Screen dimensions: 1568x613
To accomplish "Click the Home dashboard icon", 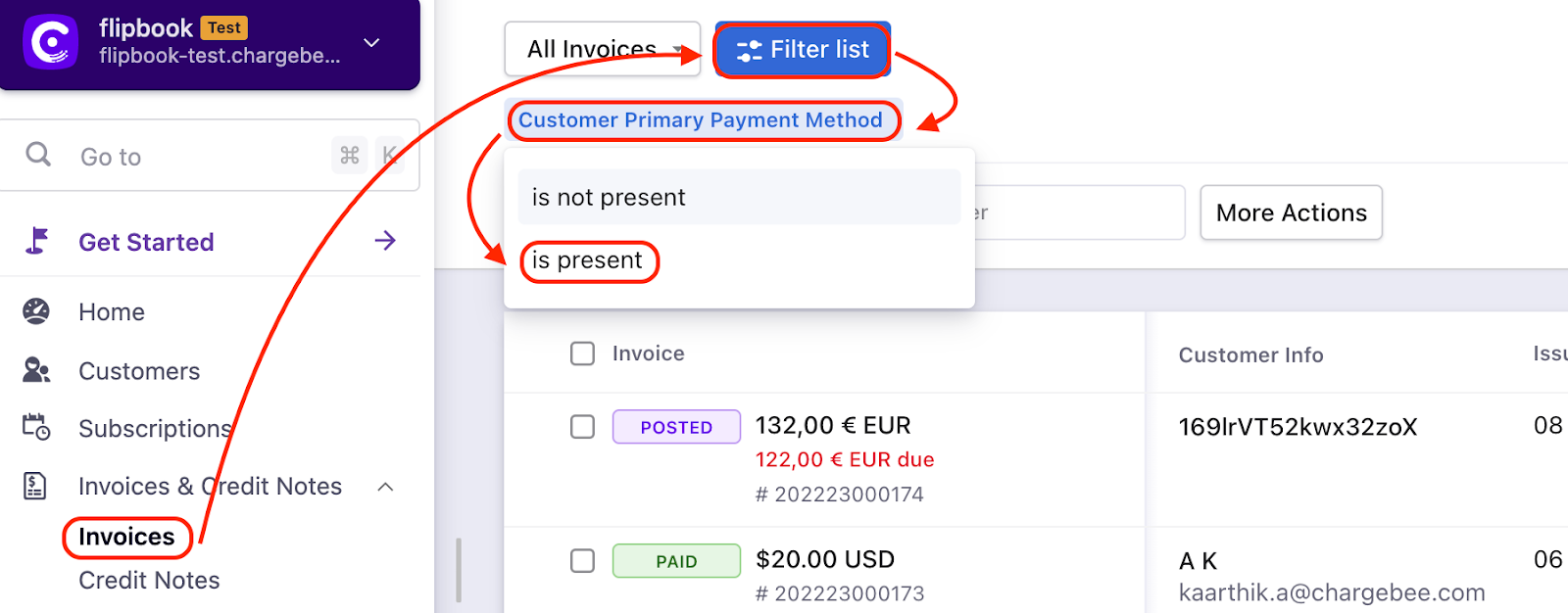I will (36, 311).
